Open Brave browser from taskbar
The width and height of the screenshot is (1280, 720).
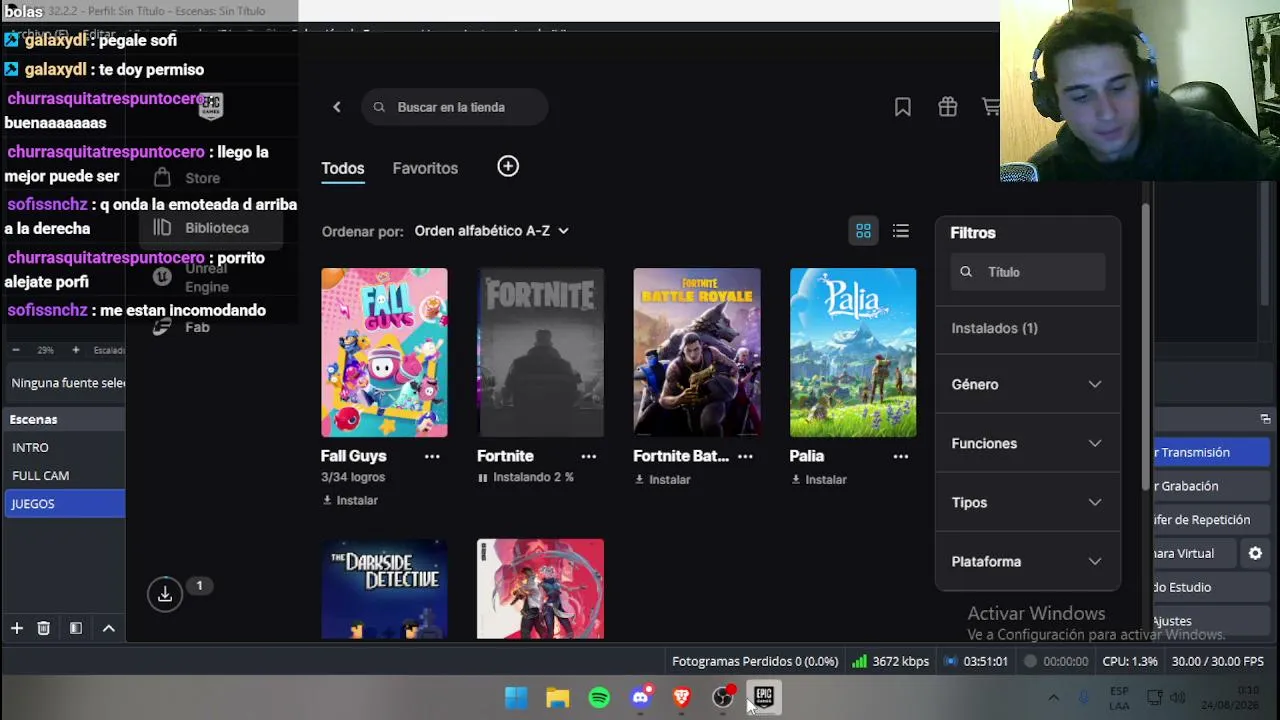point(682,697)
